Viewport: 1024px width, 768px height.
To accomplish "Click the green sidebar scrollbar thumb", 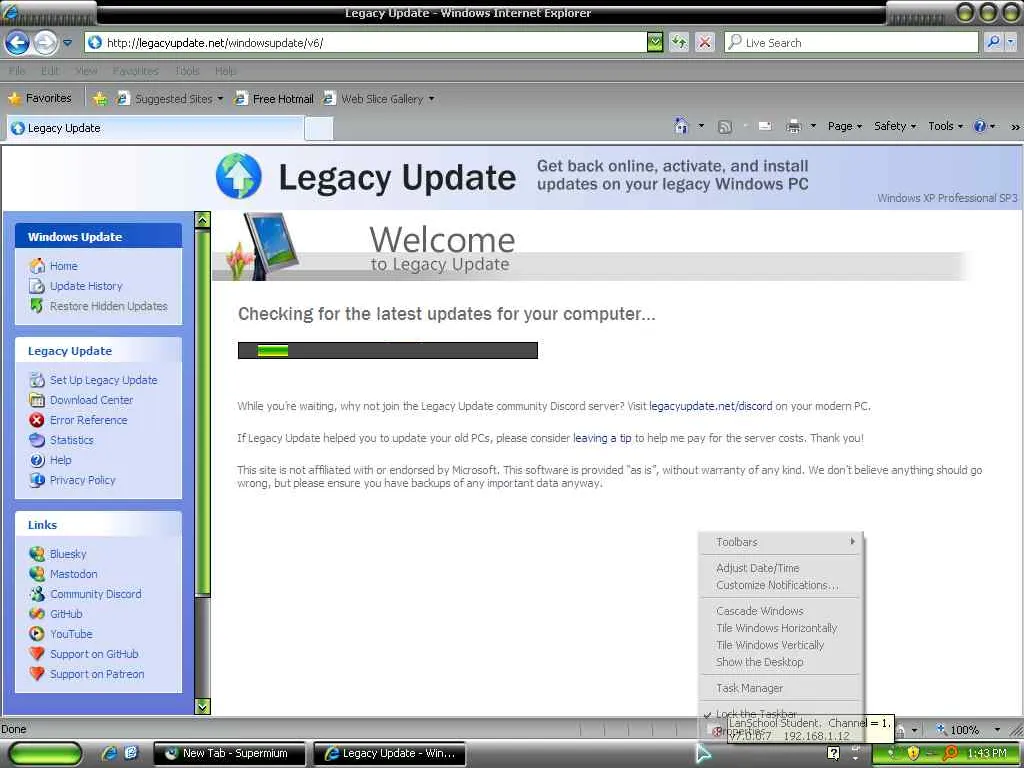I will coord(202,411).
